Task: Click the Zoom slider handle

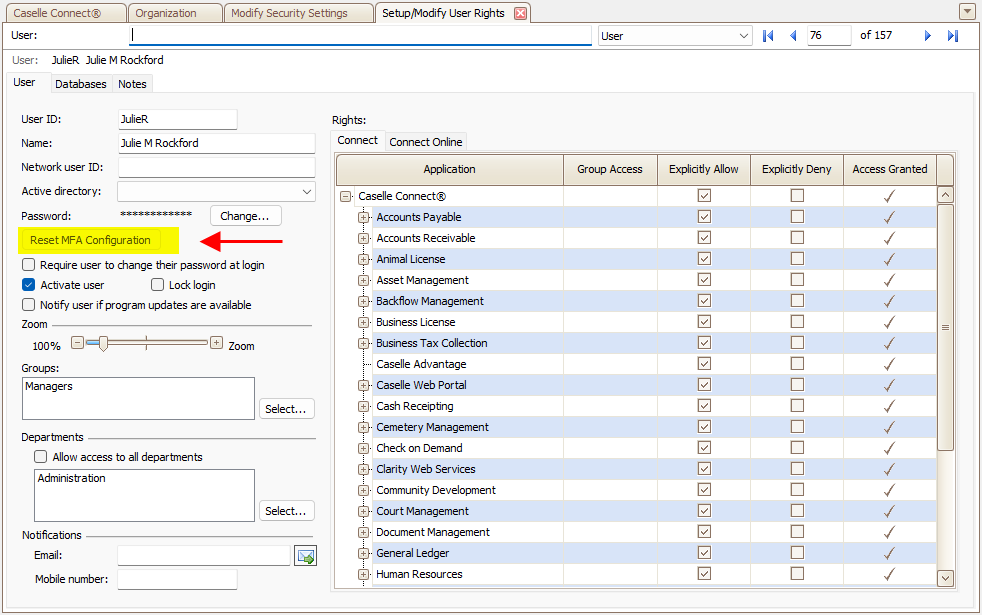Action: [x=102, y=343]
